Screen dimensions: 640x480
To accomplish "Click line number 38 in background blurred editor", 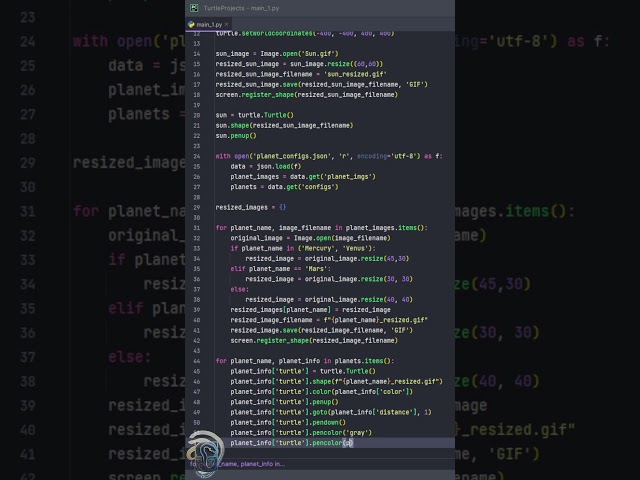I will pos(27,382).
